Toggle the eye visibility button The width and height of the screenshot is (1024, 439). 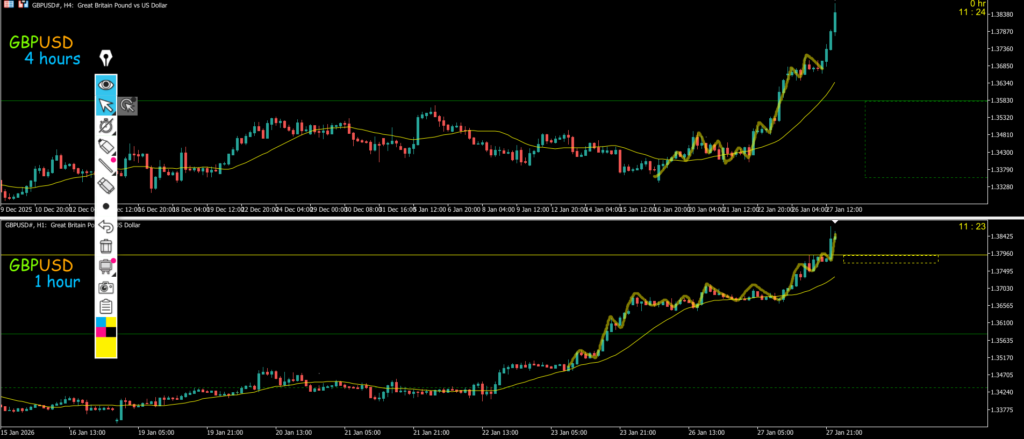click(106, 85)
